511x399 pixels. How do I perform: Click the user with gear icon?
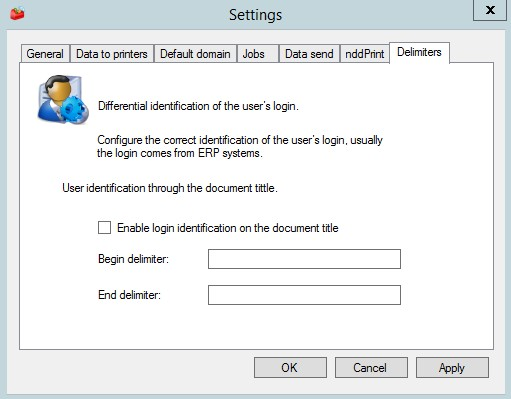tap(63, 99)
